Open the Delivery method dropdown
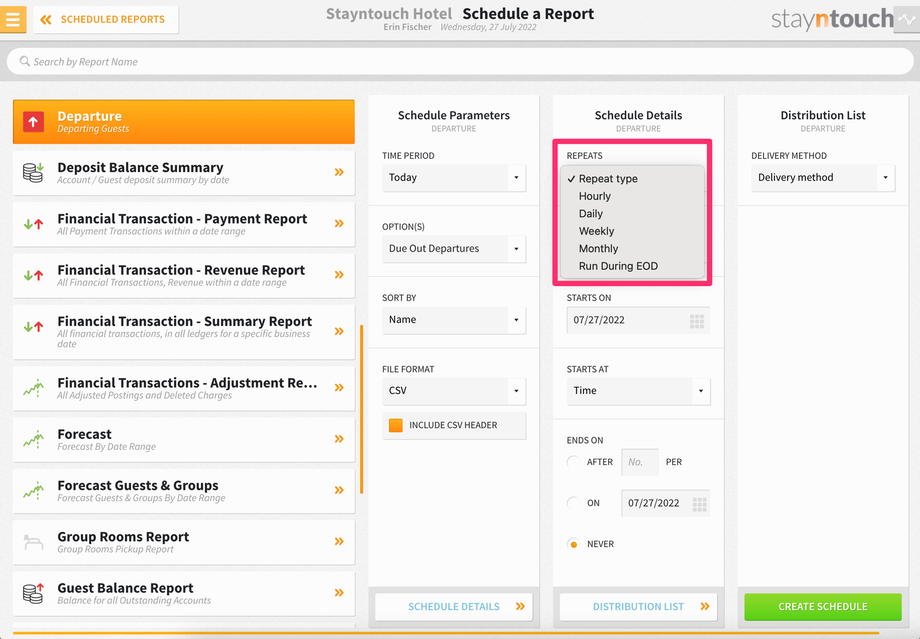Image resolution: width=920 pixels, height=639 pixels. tap(823, 177)
